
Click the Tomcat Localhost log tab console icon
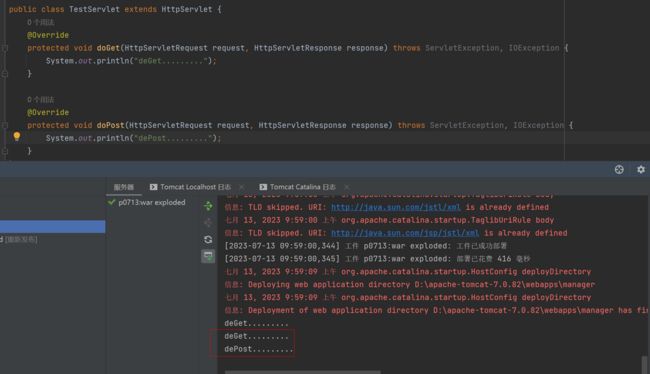tap(153, 187)
